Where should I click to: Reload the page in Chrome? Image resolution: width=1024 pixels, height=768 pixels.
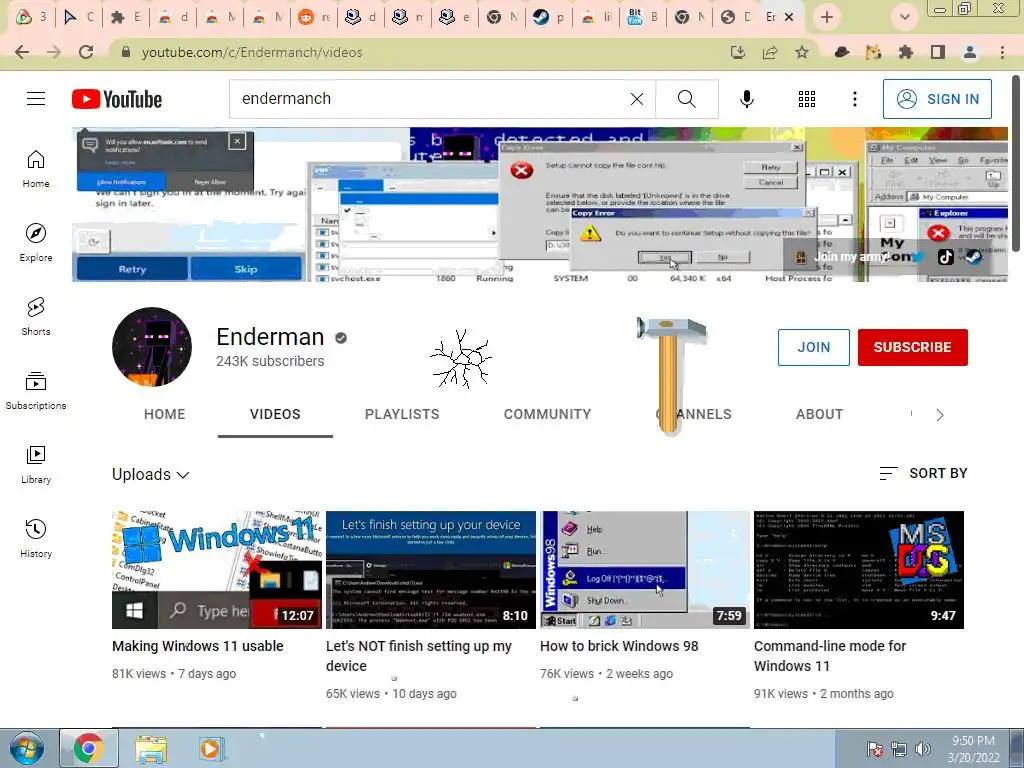(86, 52)
